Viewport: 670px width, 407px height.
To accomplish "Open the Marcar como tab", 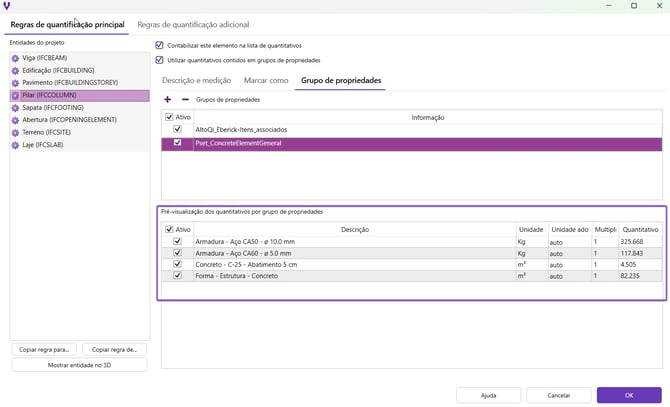I will click(266, 80).
